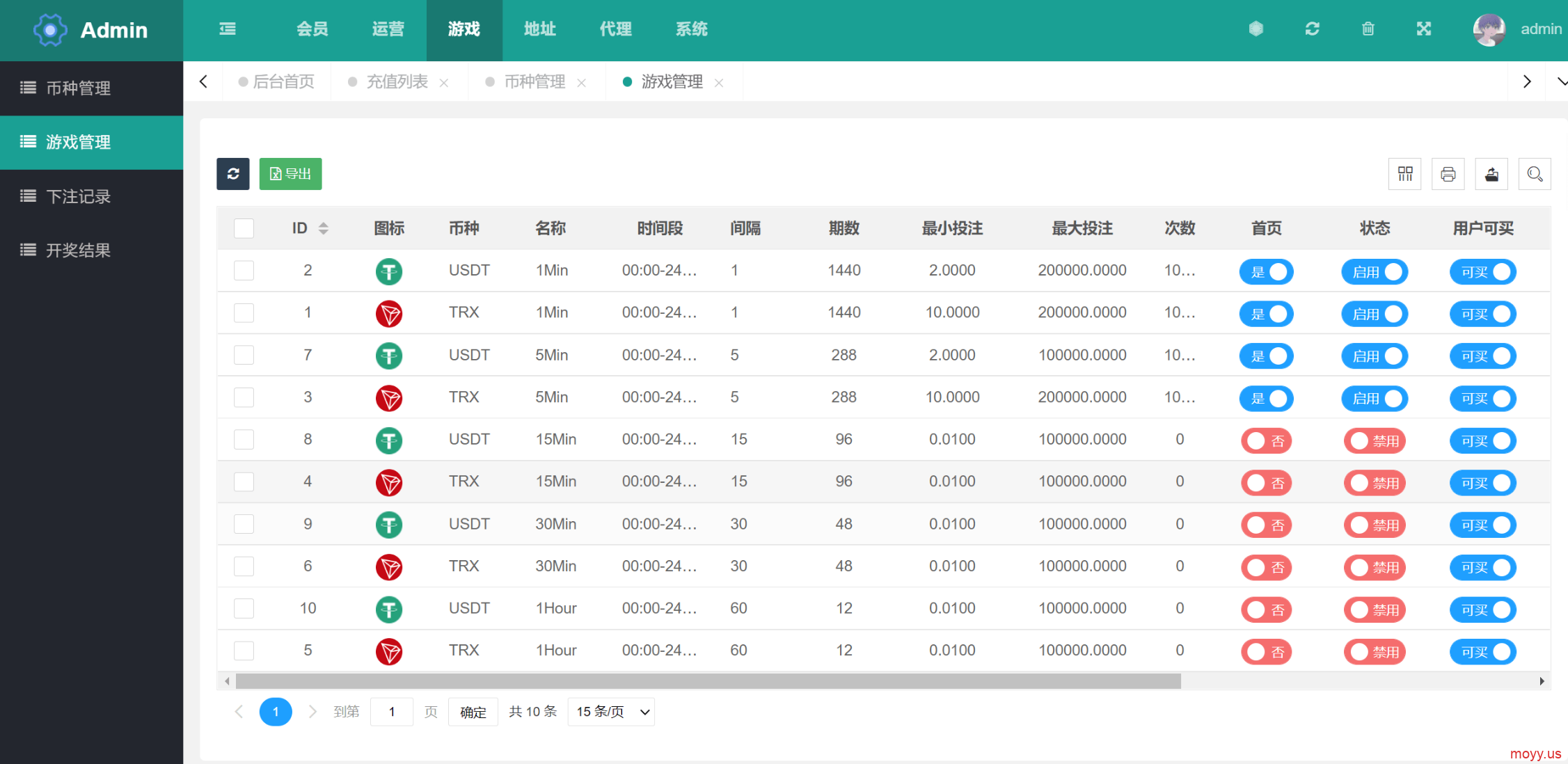The width and height of the screenshot is (1568, 764).
Task: Click the print table icon
Action: 1448,174
